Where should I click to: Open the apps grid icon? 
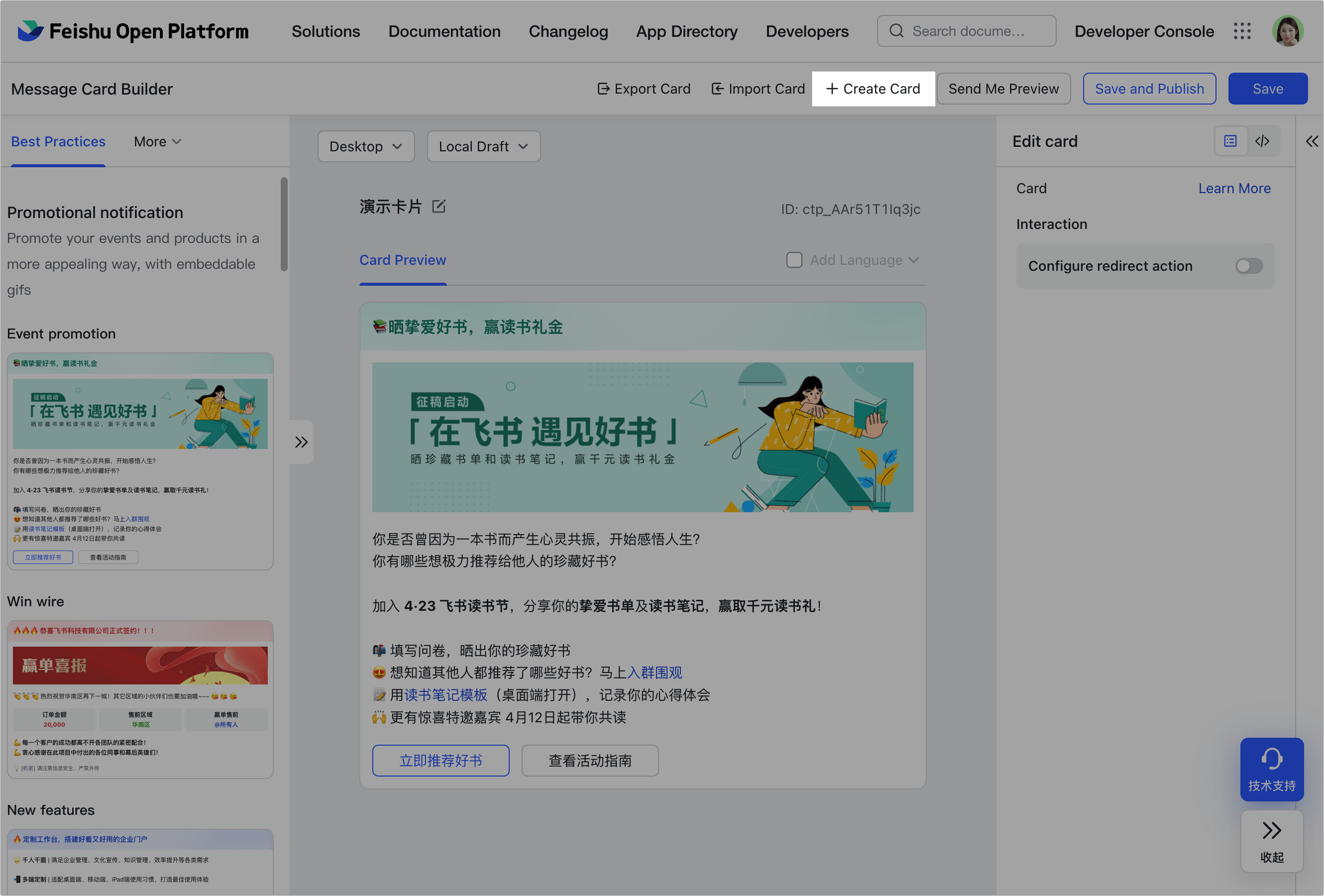(1242, 31)
